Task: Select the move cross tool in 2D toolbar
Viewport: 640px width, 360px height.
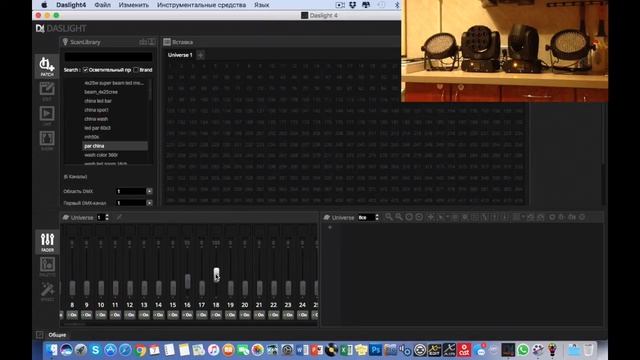Action: 431,217
